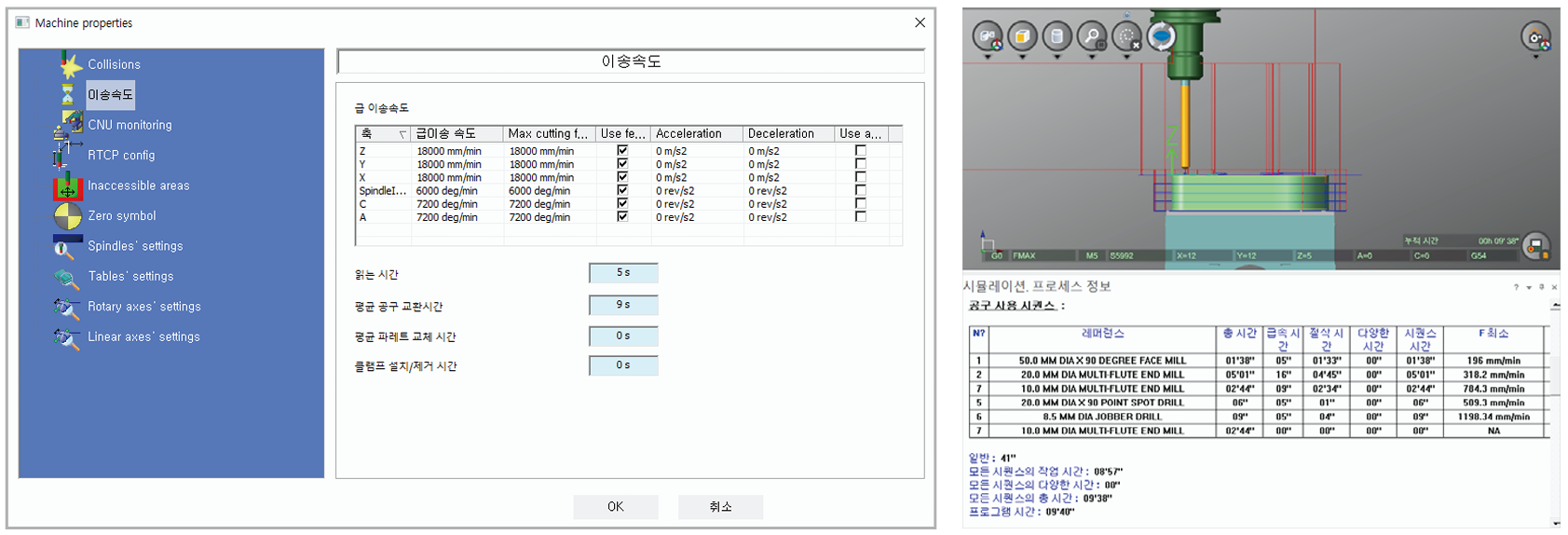Image resolution: width=1568 pixels, height=535 pixels.
Task: Click the 8.5 MM DIA JOBBER DRILL row
Action: (1258, 417)
